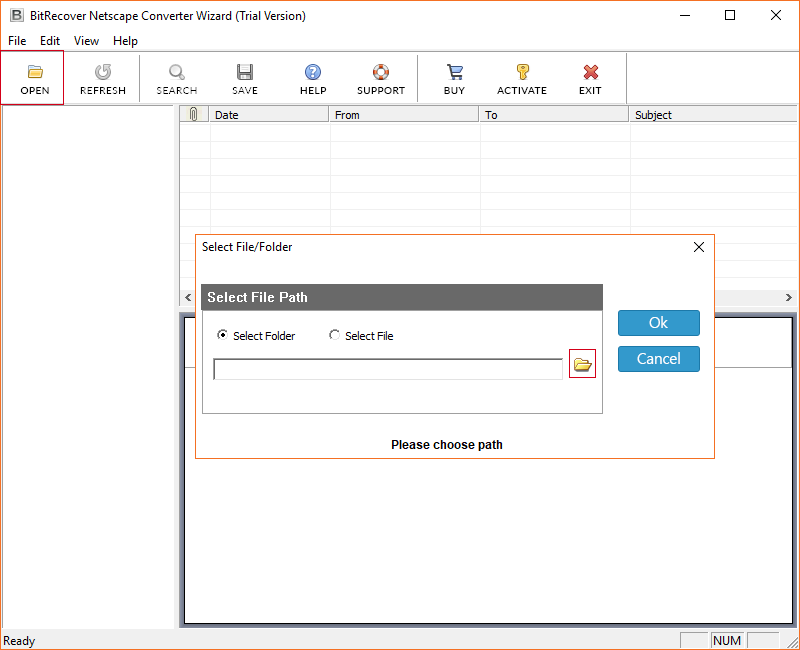Click the 'Select File Path' header
The height and width of the screenshot is (650, 800).
(x=402, y=297)
